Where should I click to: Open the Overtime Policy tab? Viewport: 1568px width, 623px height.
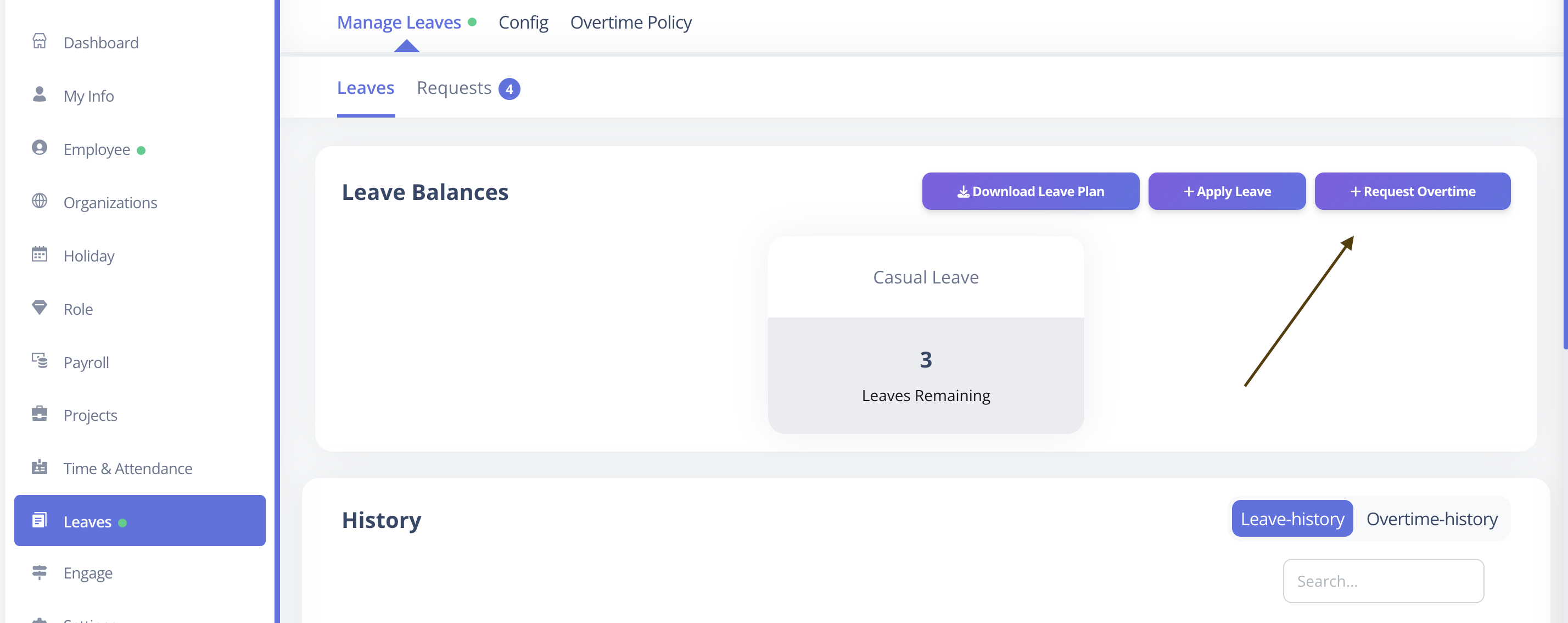tap(631, 23)
